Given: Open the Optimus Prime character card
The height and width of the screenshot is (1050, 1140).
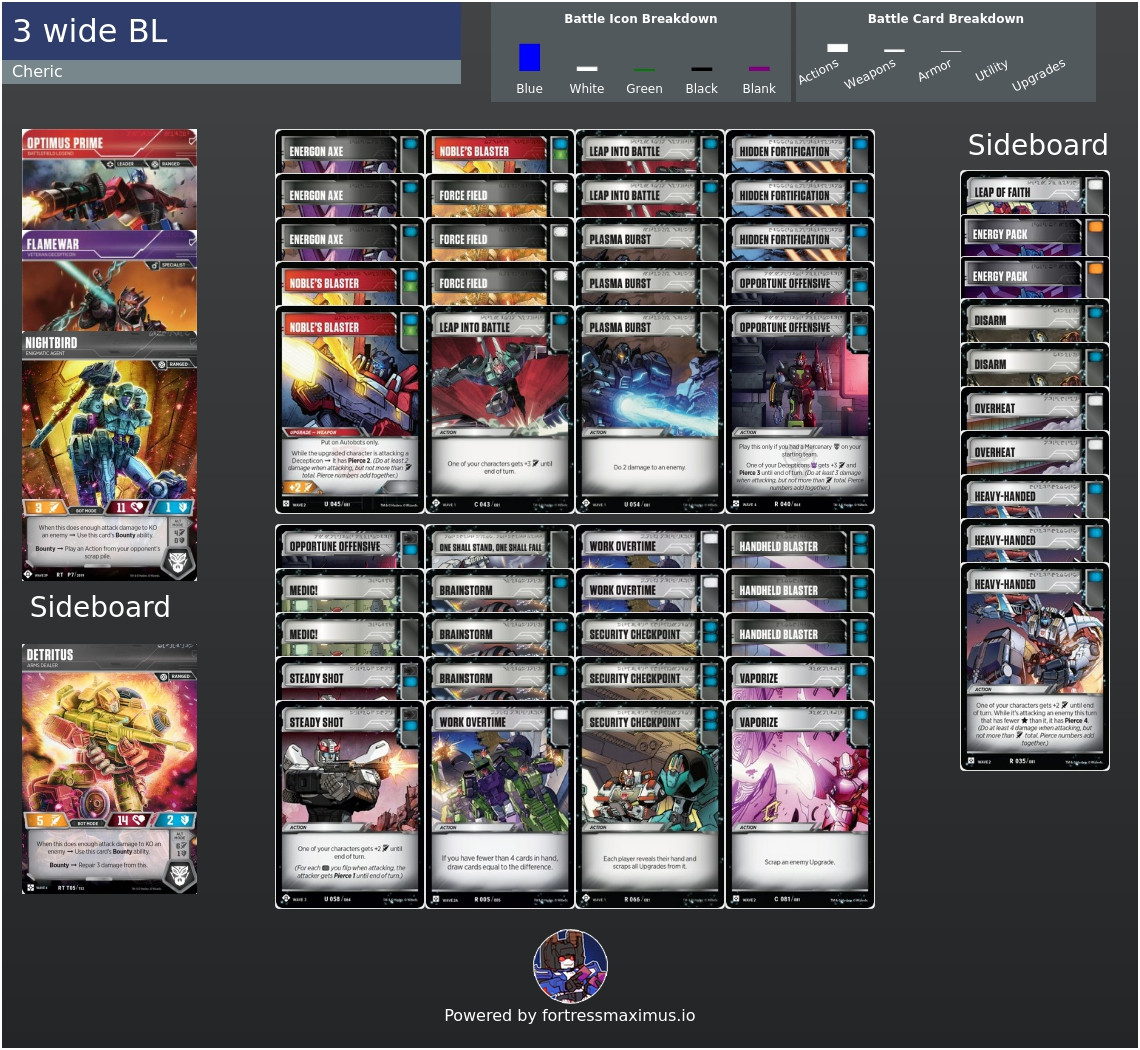Looking at the screenshot, I should [109, 179].
